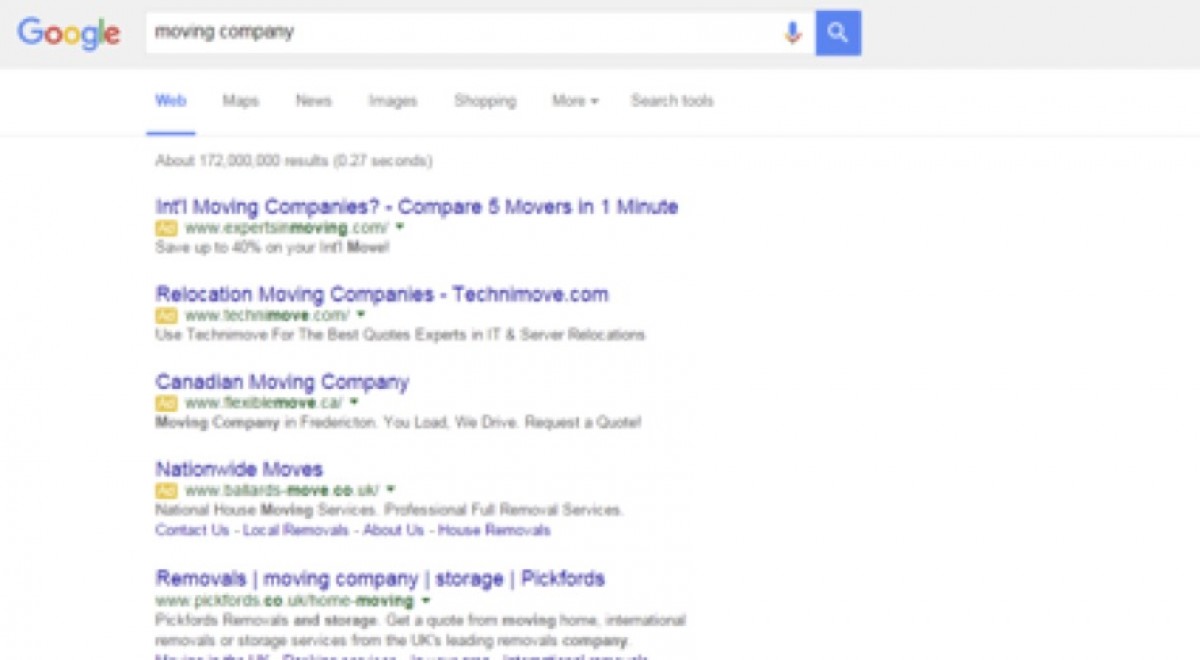1200x660 pixels.
Task: Open dropdown arrow next to www.technimove.com
Action: pyautogui.click(x=361, y=314)
